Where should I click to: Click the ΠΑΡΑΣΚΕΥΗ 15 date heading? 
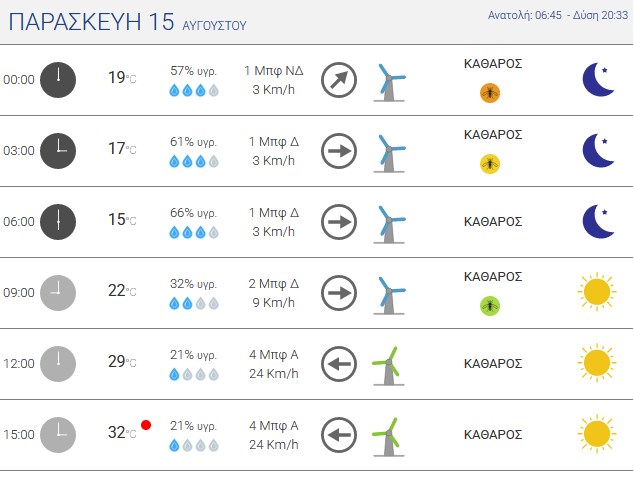click(x=91, y=21)
